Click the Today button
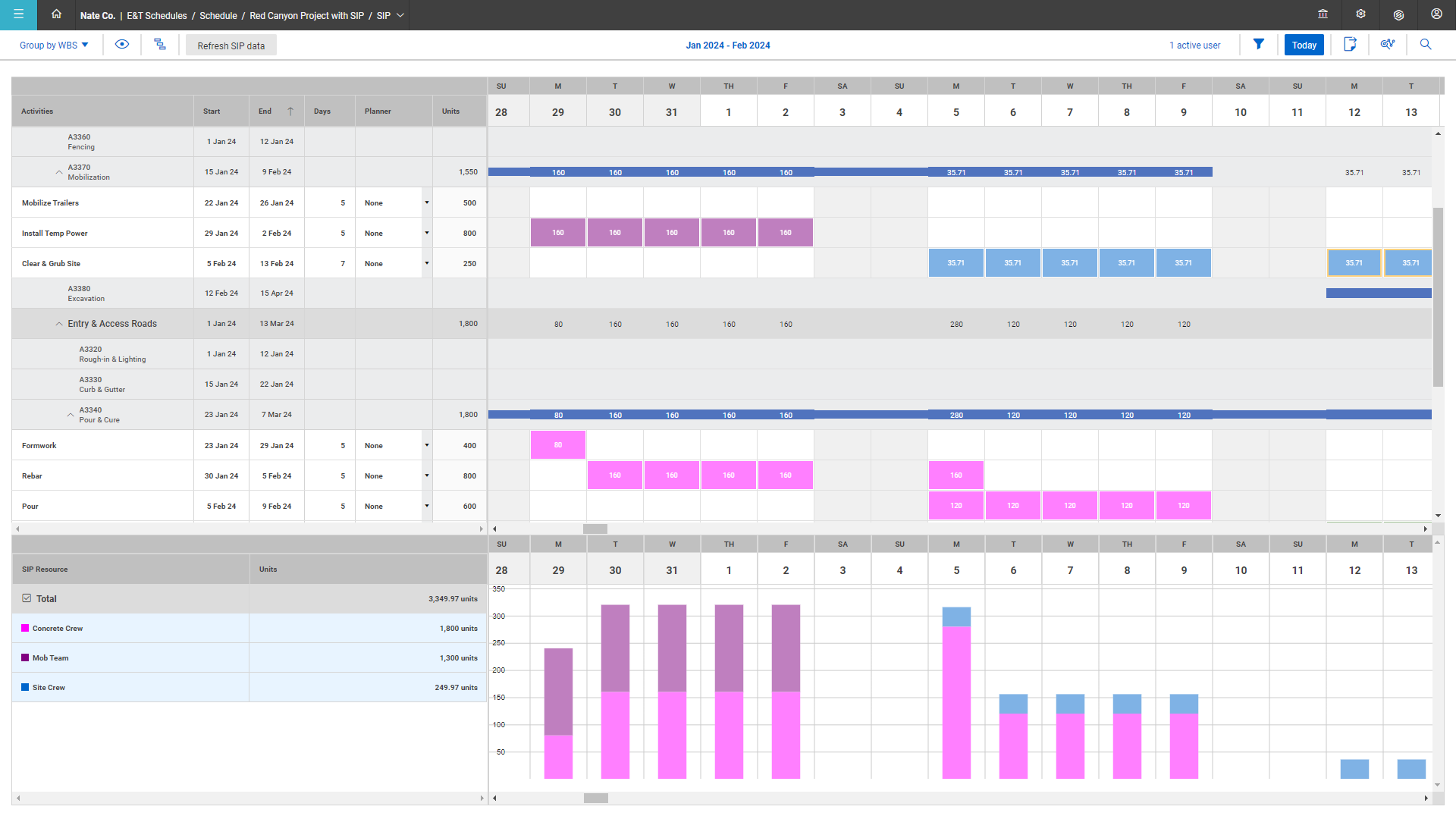Viewport: 1456px width, 819px height. point(1304,45)
